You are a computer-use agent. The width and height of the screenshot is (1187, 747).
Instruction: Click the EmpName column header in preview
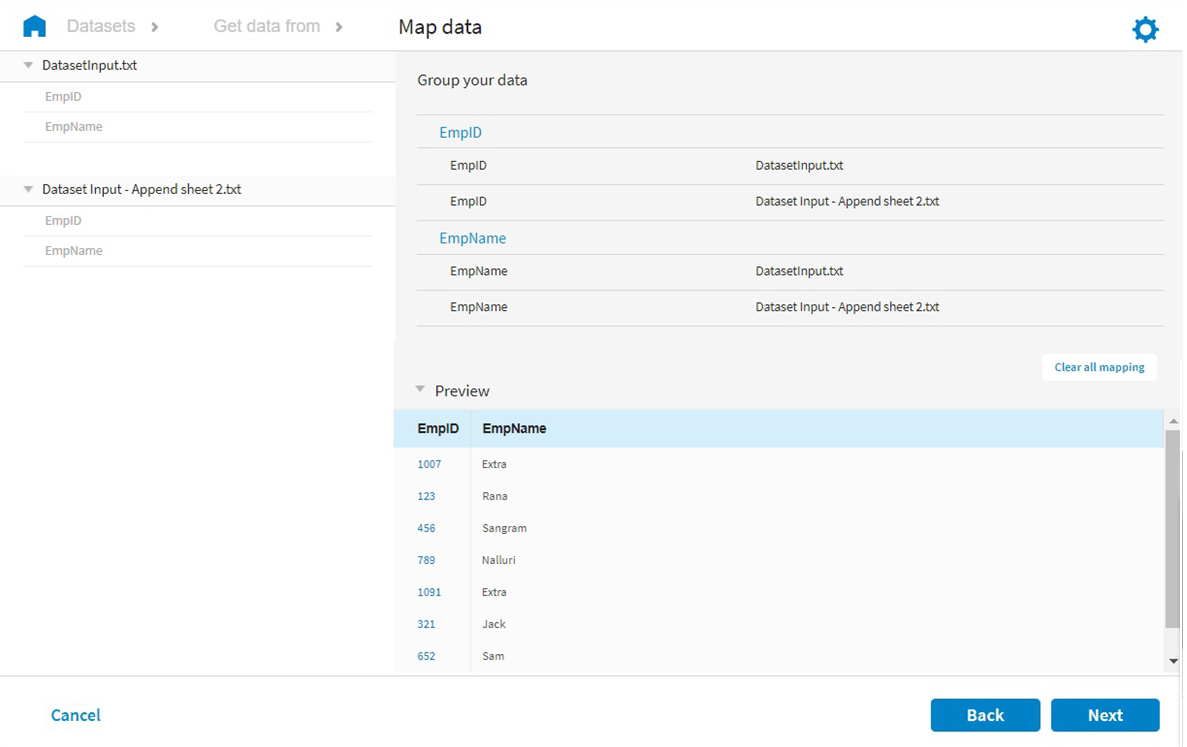pos(514,428)
